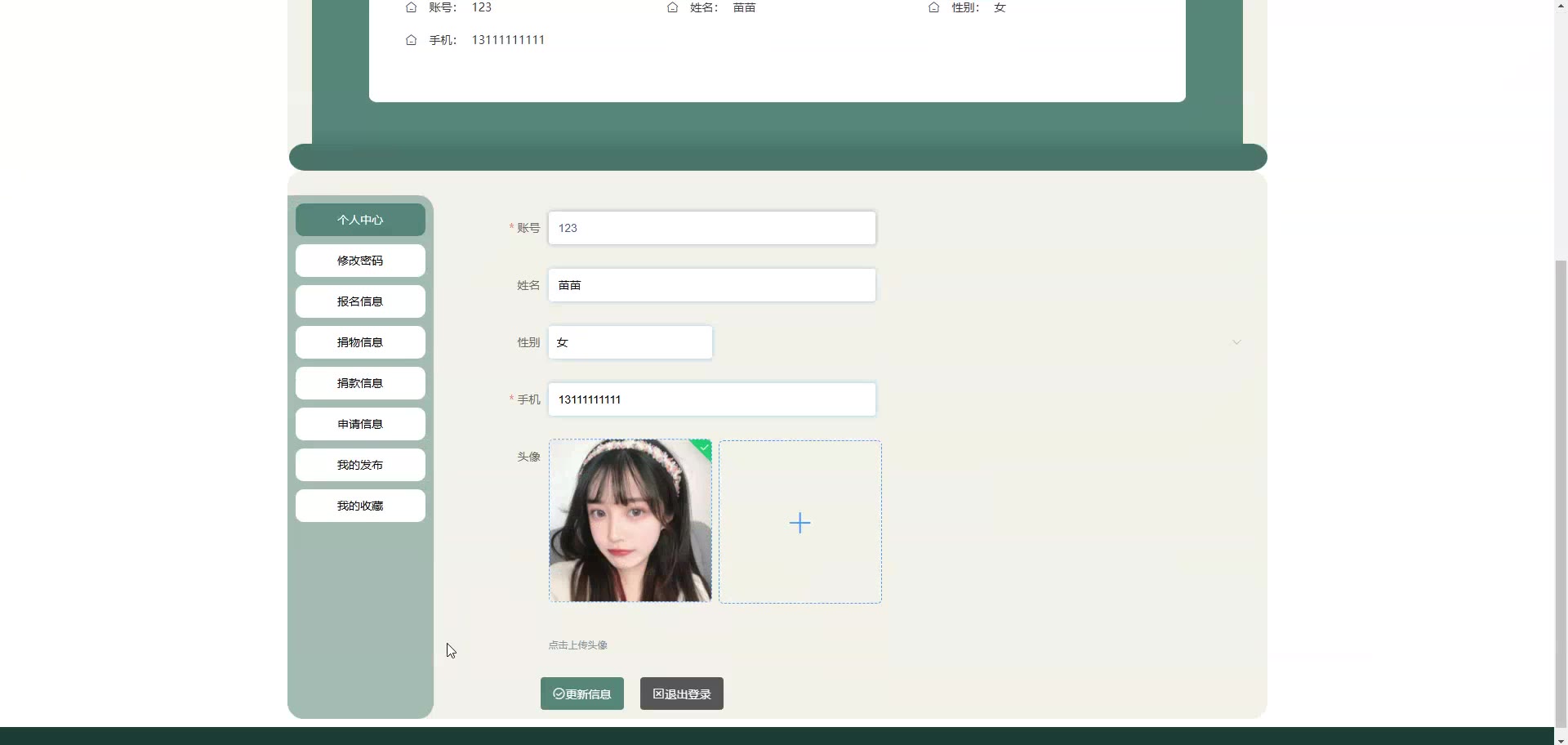
Task: Click the plus icon to upload avatar
Action: pyautogui.click(x=800, y=523)
